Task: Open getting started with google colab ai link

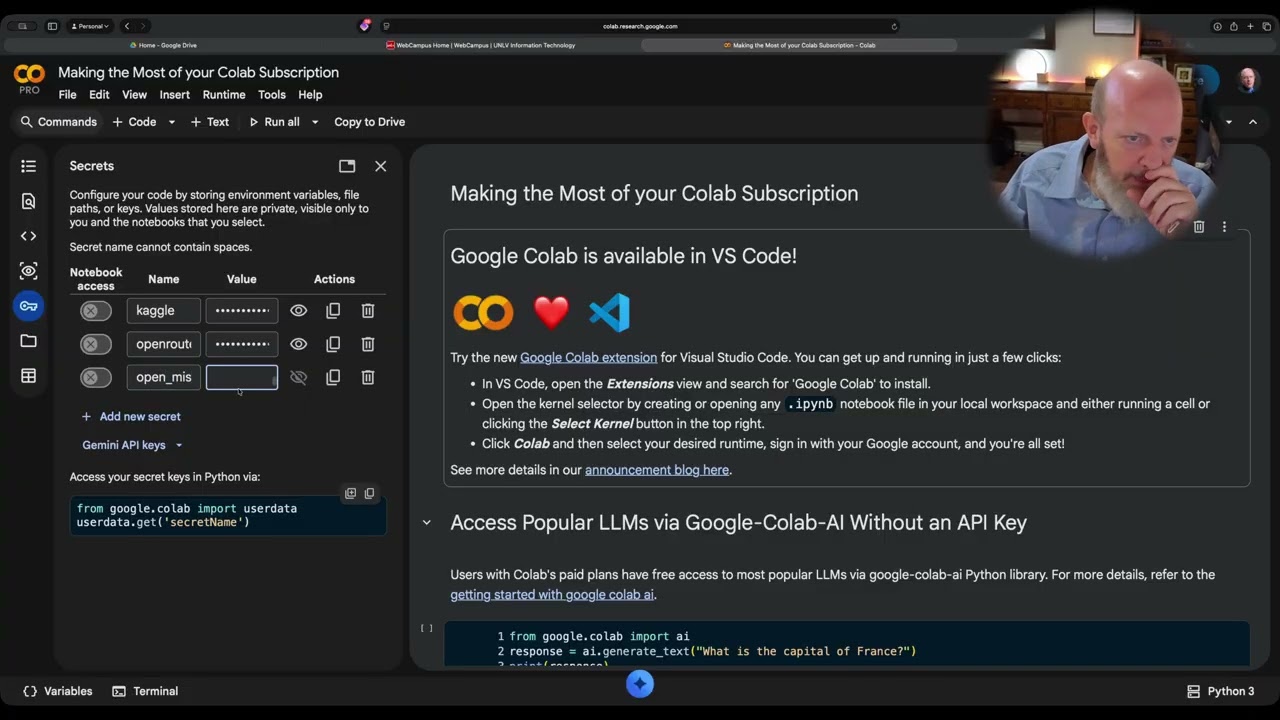Action: point(552,594)
